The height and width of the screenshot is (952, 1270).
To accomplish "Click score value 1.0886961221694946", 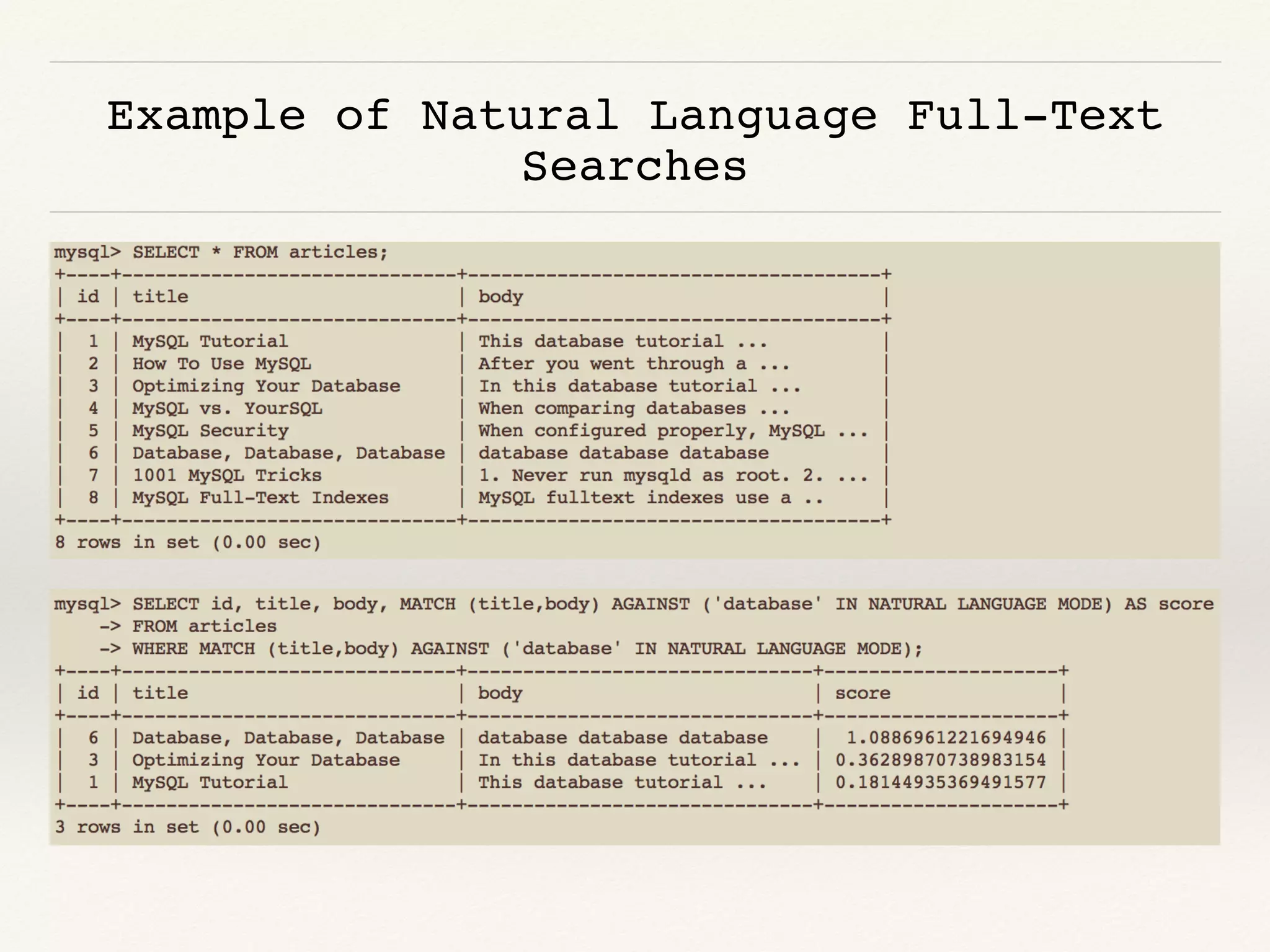I will point(946,738).
